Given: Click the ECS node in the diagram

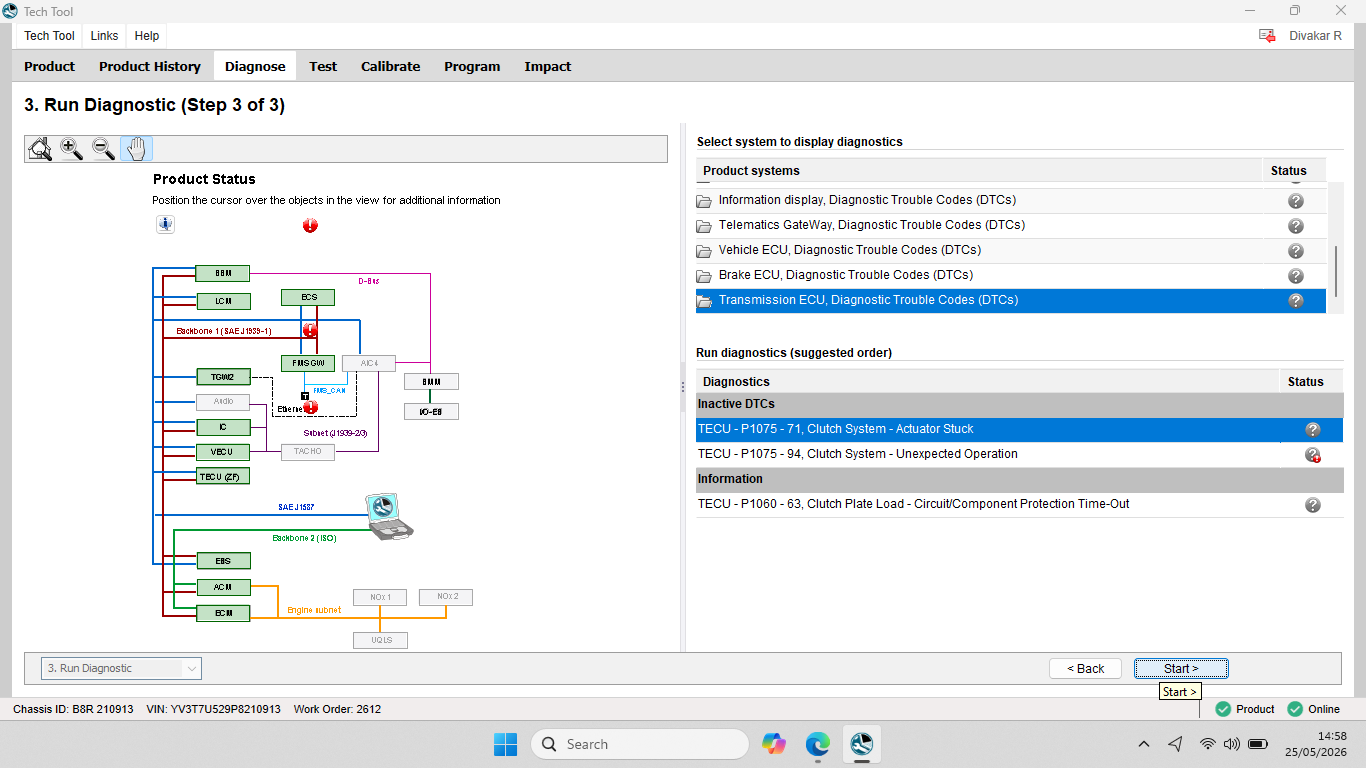Looking at the screenshot, I should click(308, 297).
